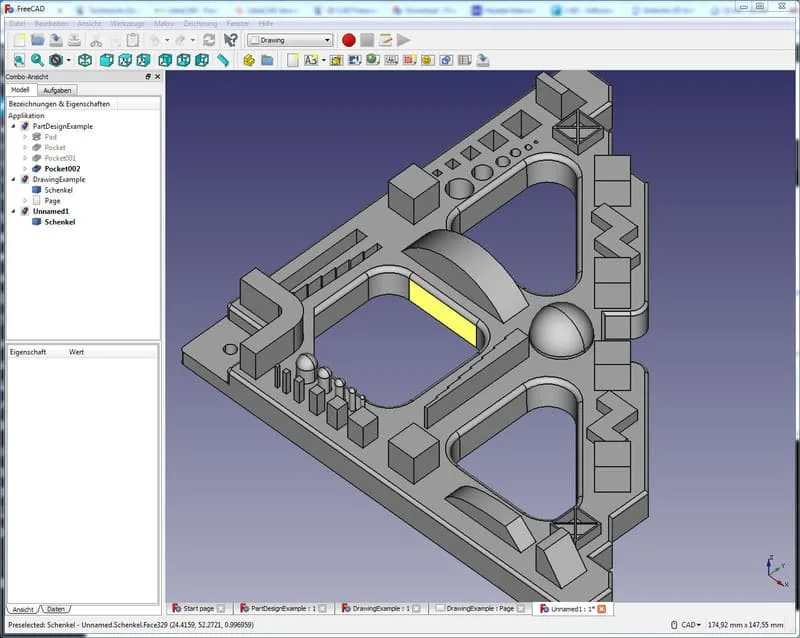Select the Schenkel item under Unnamed1
The height and width of the screenshot is (638, 800).
pos(60,222)
